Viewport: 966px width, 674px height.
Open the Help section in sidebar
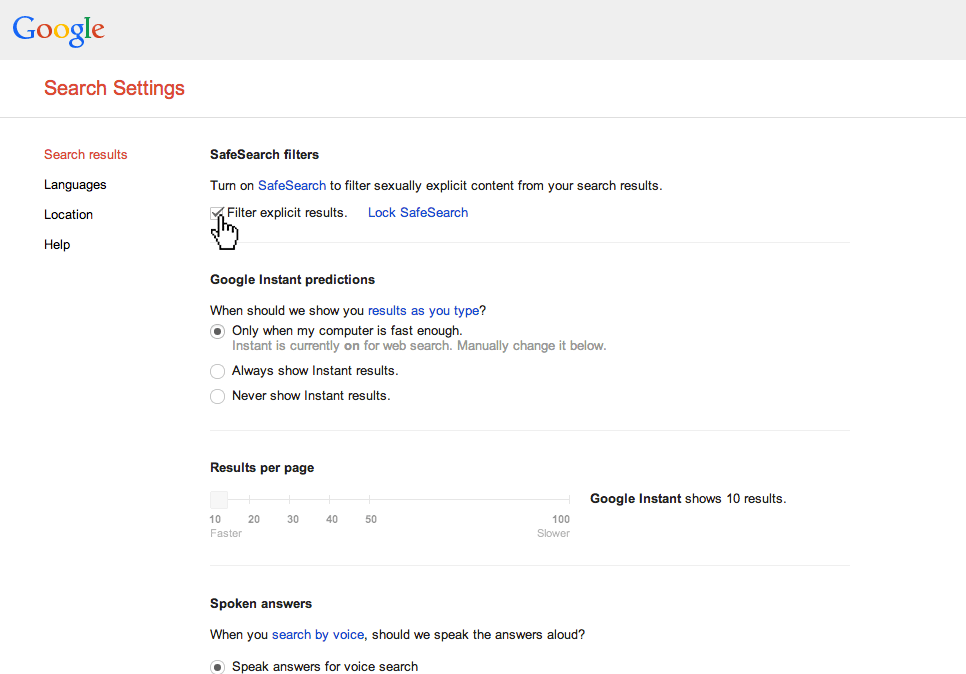point(57,245)
